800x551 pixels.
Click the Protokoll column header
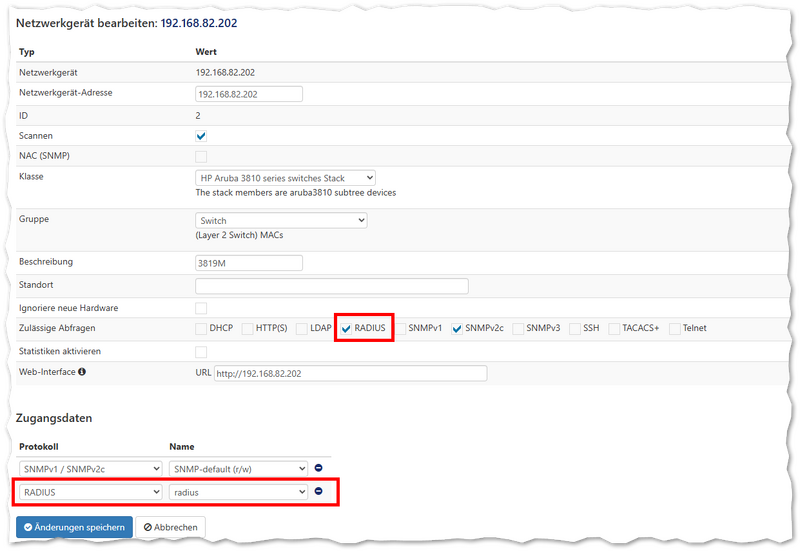click(x=39, y=446)
